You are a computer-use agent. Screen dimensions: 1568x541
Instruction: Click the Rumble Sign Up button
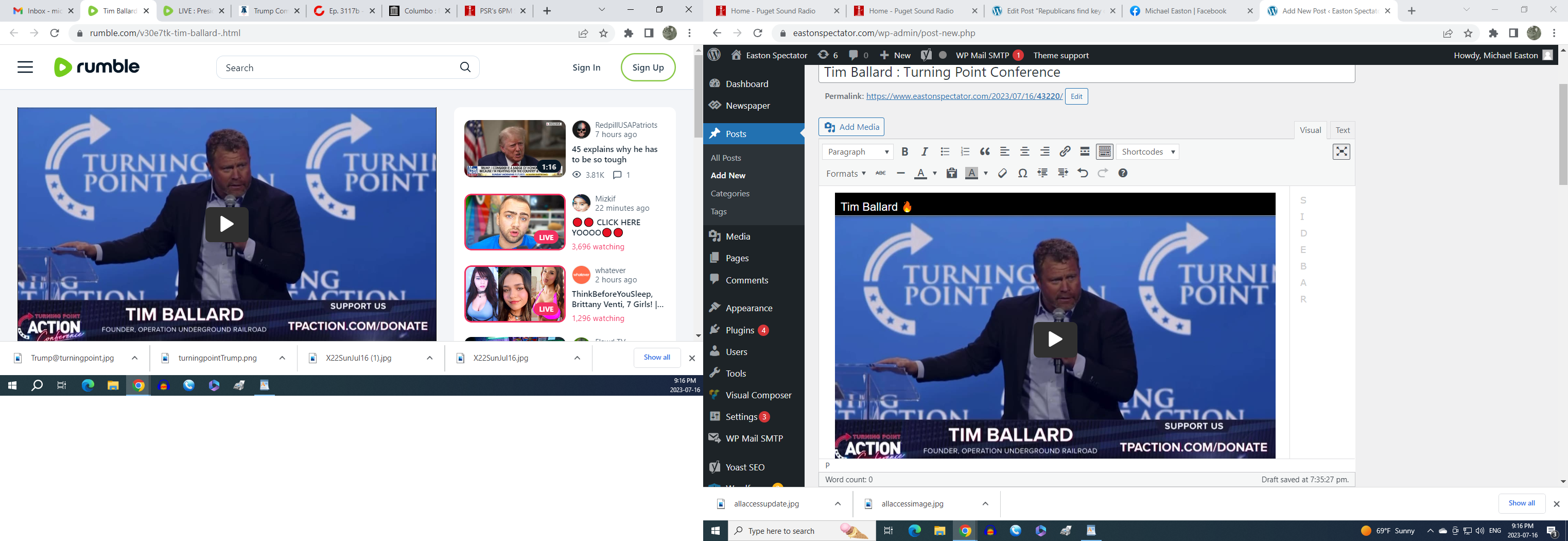pos(648,67)
